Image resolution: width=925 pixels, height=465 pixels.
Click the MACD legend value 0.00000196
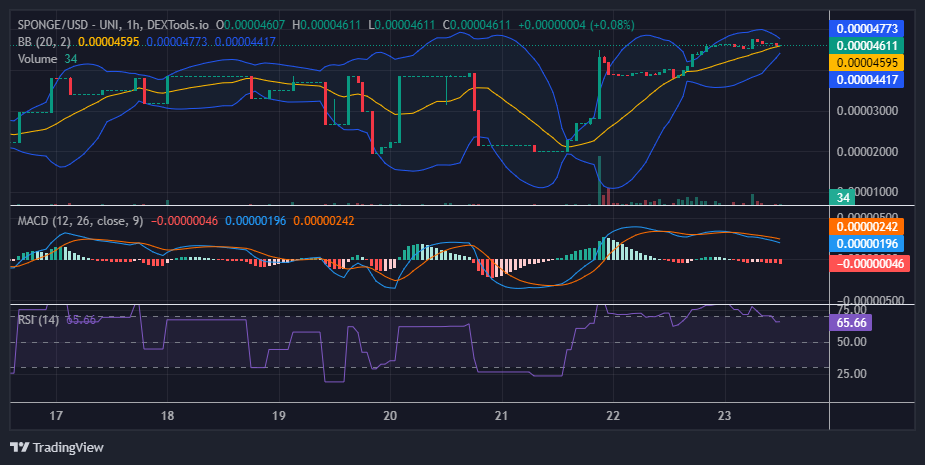255,221
